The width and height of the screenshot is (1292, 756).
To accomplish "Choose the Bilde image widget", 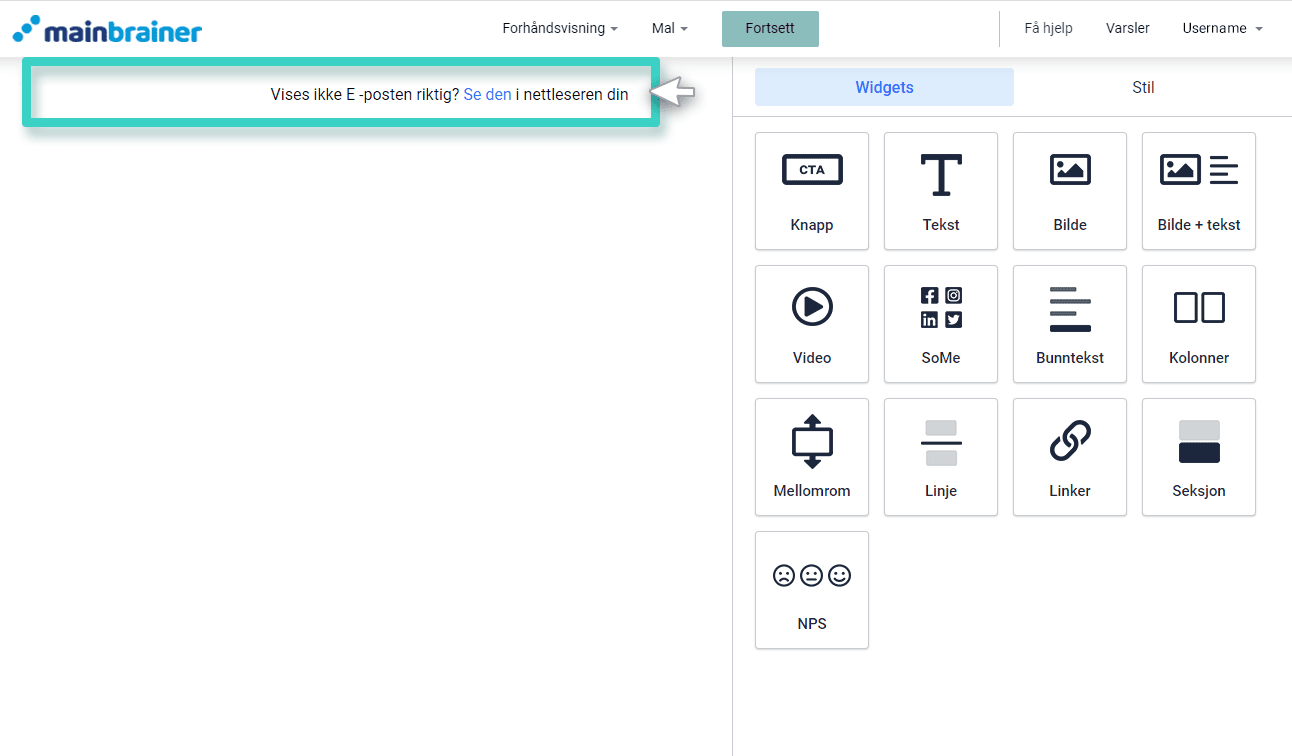I will tap(1069, 191).
